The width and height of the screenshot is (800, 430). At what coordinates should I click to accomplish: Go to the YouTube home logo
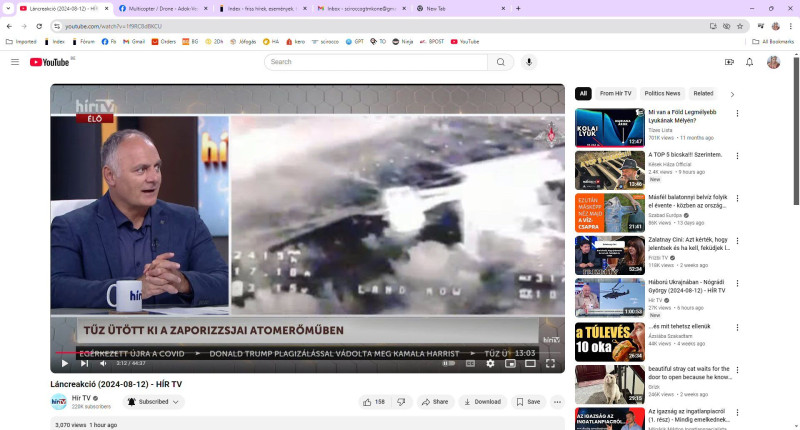point(49,62)
